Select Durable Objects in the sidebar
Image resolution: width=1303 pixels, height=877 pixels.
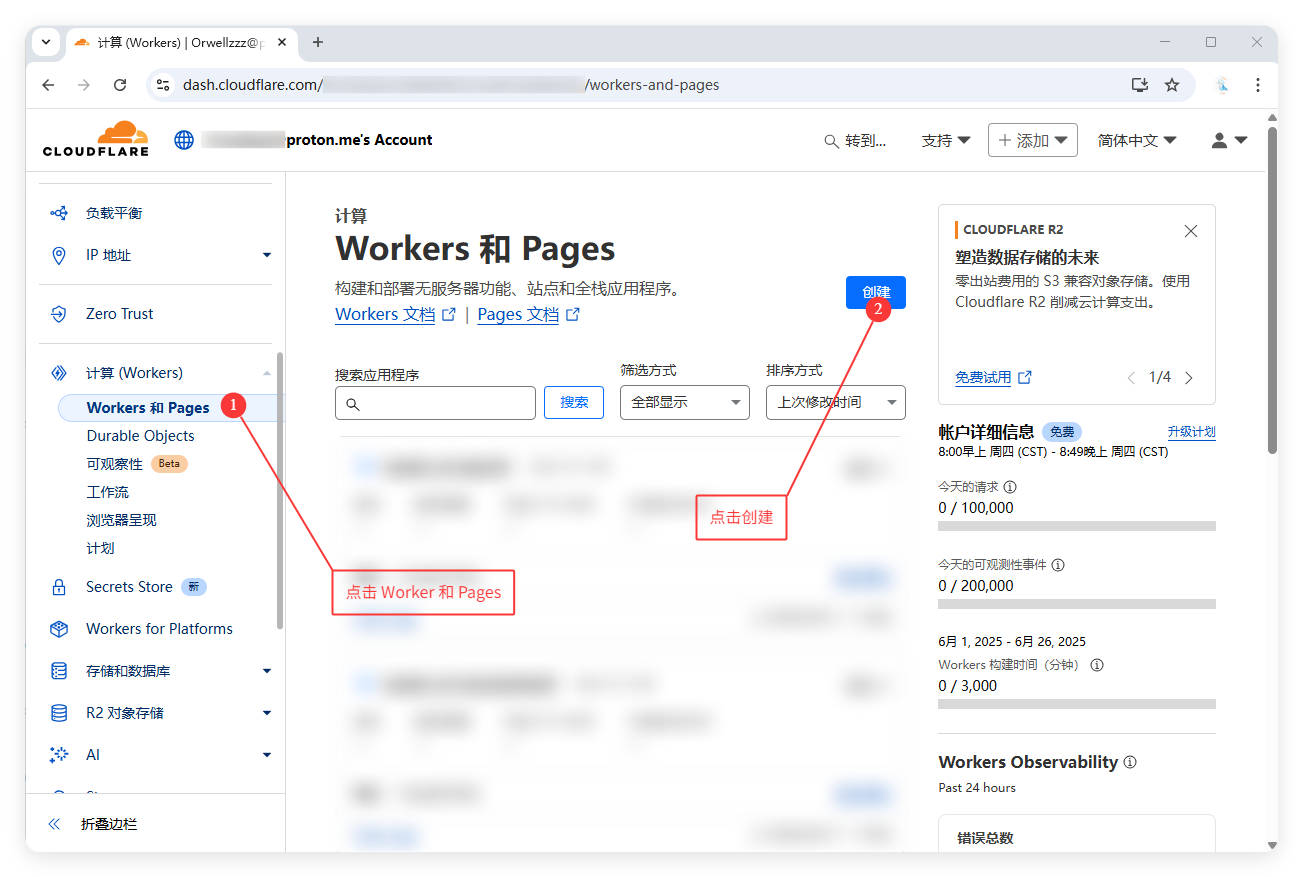click(x=140, y=436)
